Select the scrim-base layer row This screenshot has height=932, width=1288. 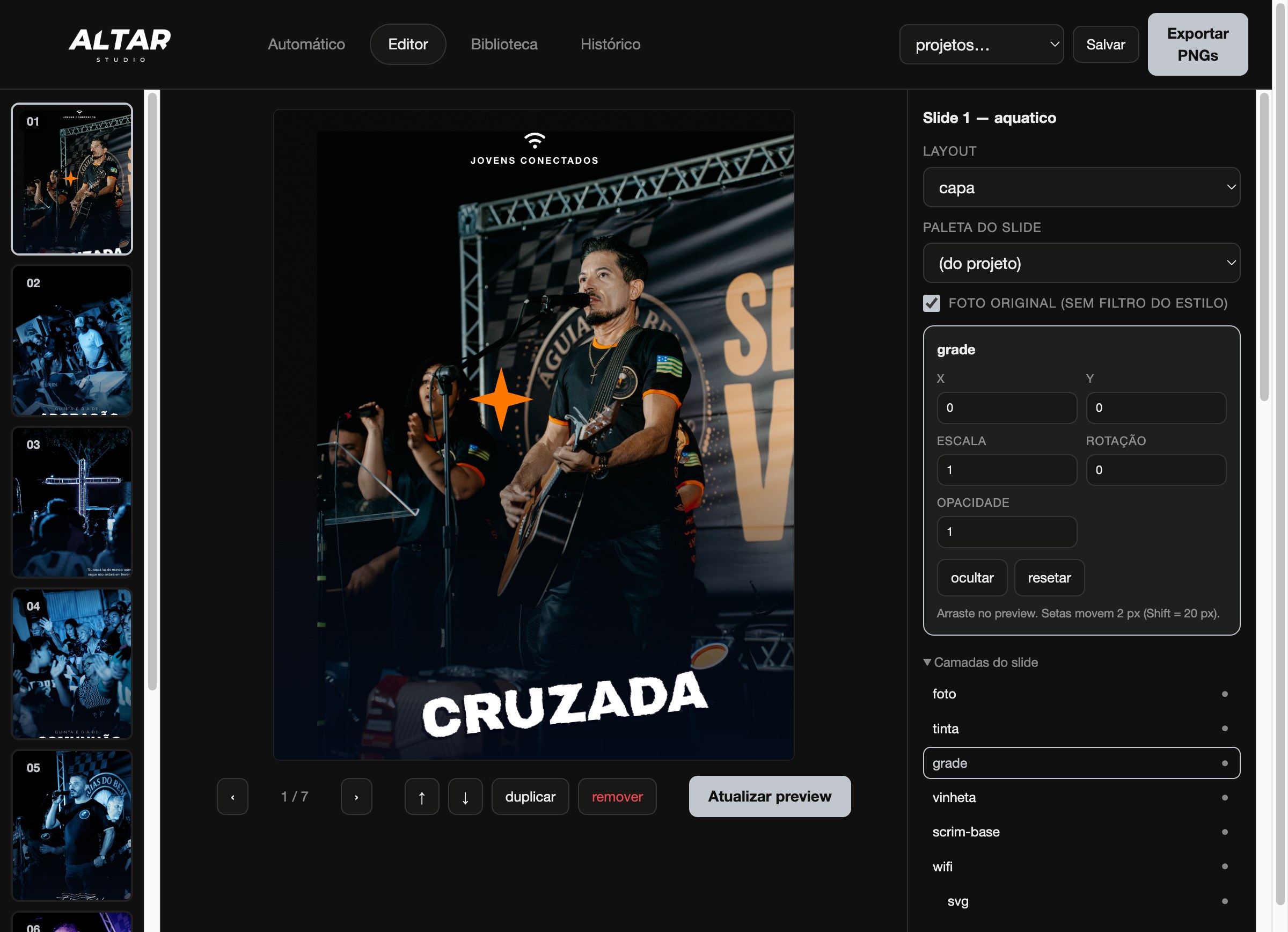pos(1081,832)
